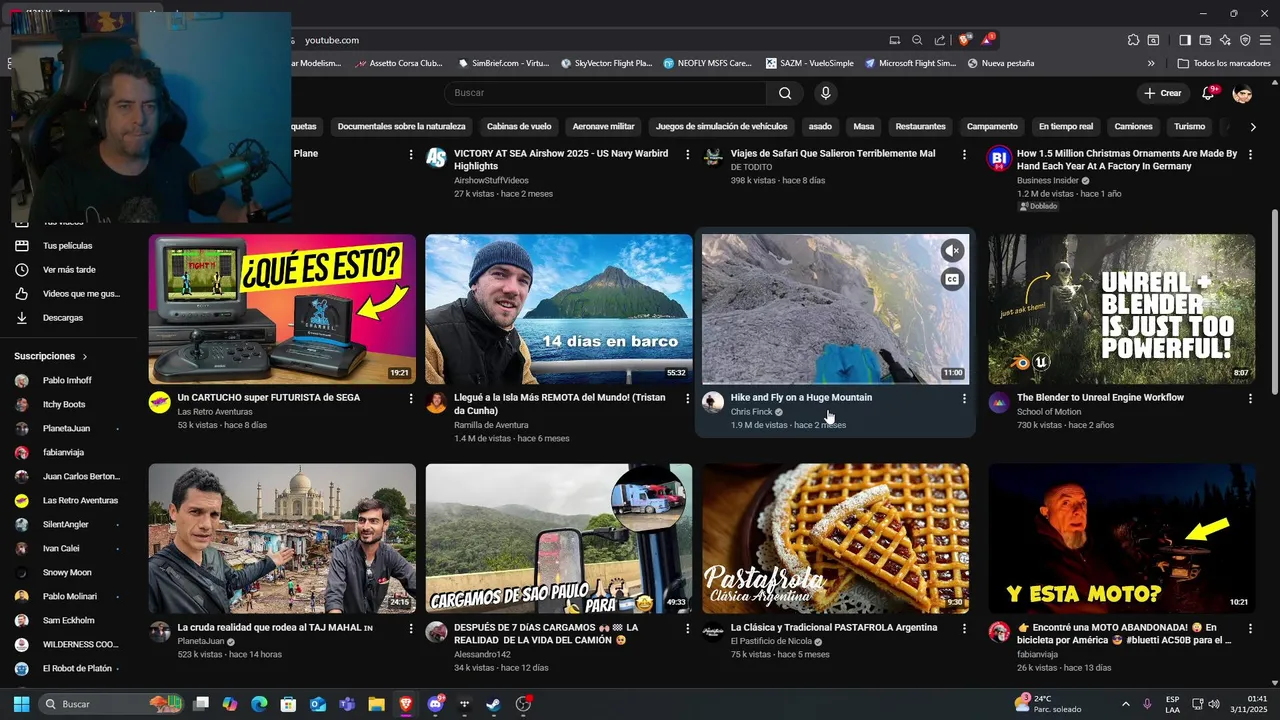Open Unreal + Blender video thumbnail
Screen dimensions: 1280x720
(1121, 309)
